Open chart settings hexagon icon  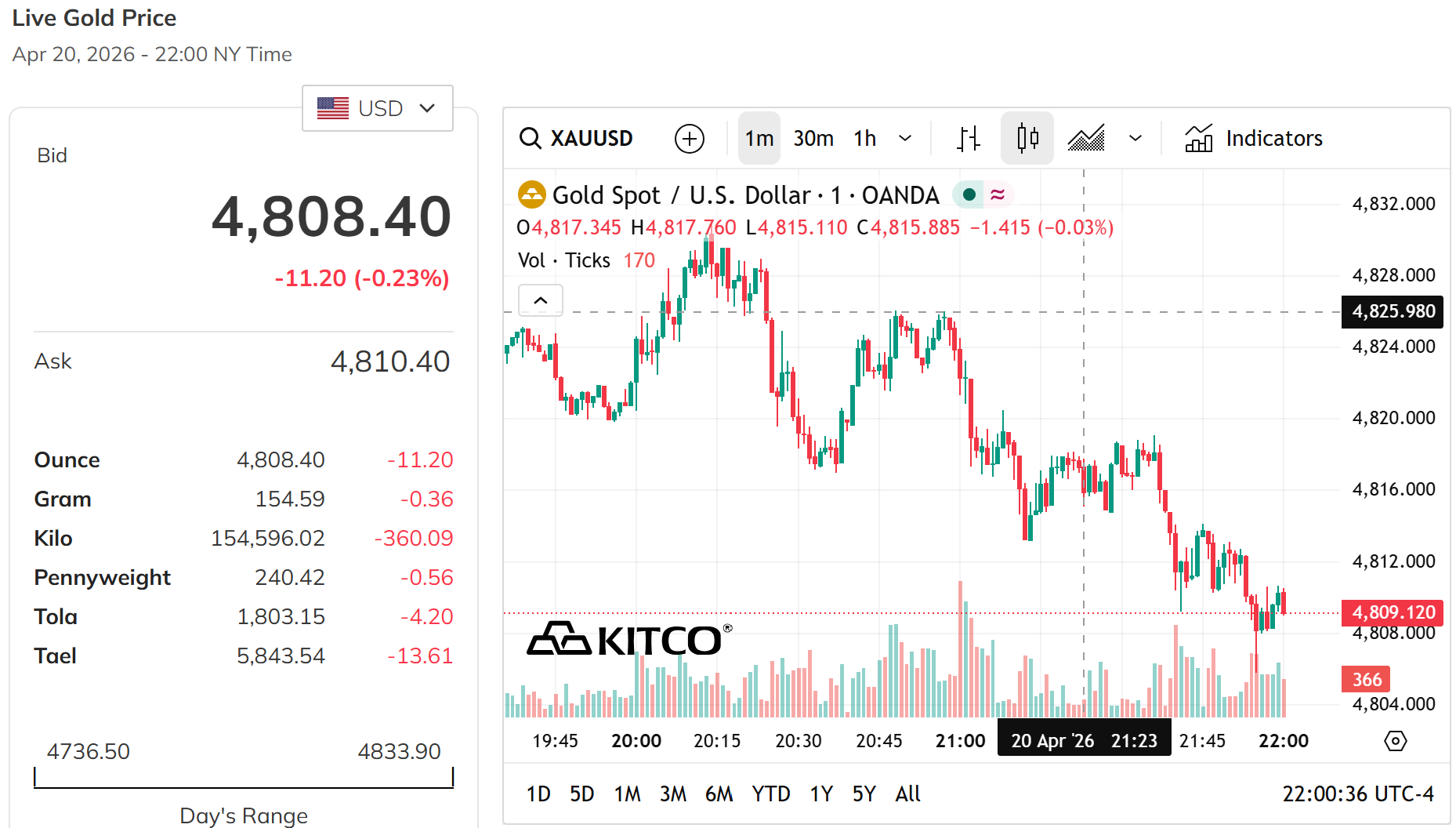click(x=1395, y=741)
